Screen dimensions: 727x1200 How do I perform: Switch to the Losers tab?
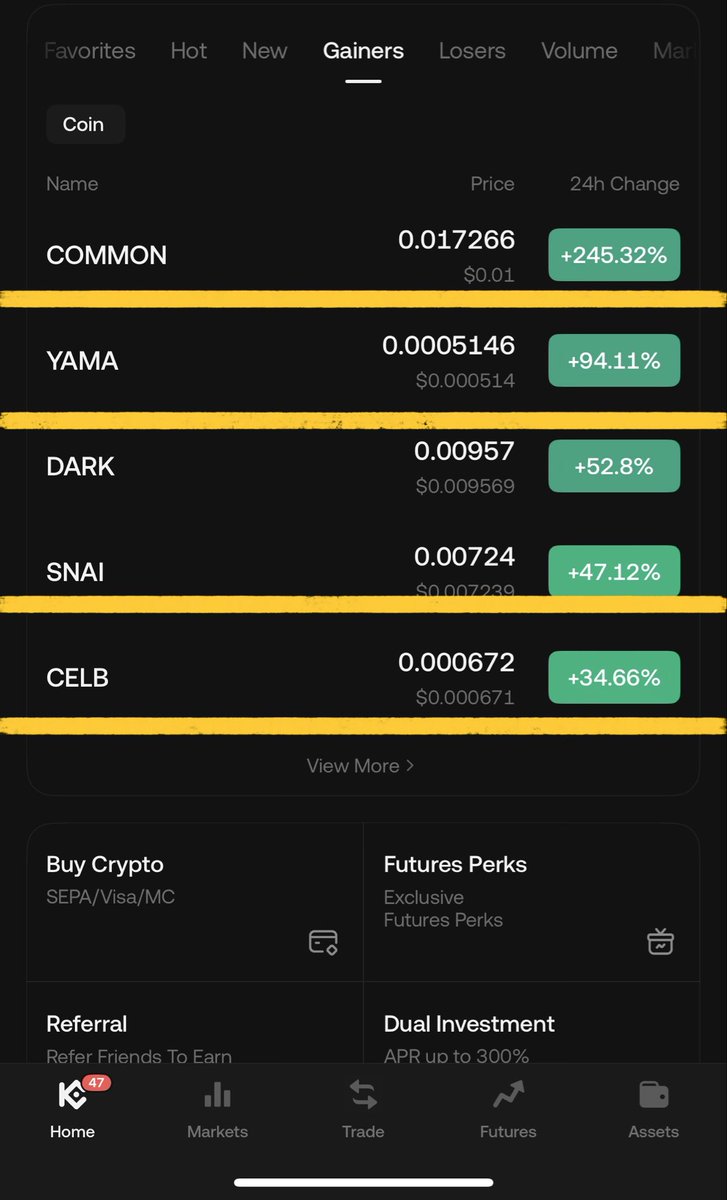(472, 51)
